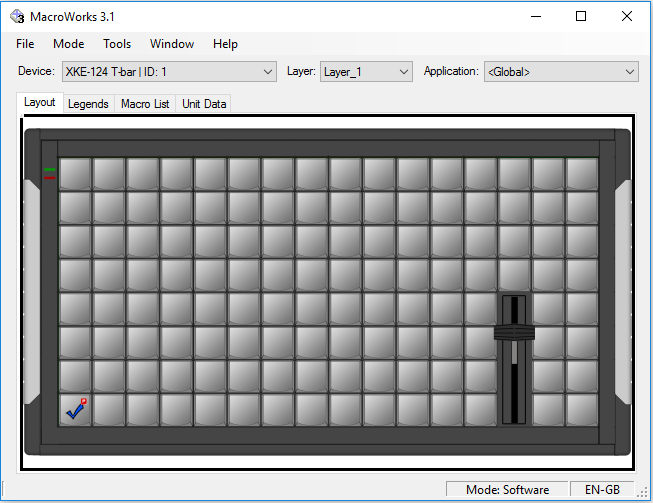This screenshot has width=653, height=503.
Task: Open the Help menu
Action: [x=225, y=44]
